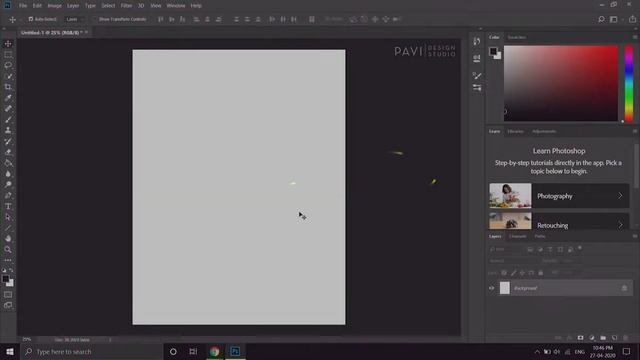Pick a color in the color field
Image resolution: width=640 pixels, height=360 pixels.
pyautogui.click(x=561, y=83)
